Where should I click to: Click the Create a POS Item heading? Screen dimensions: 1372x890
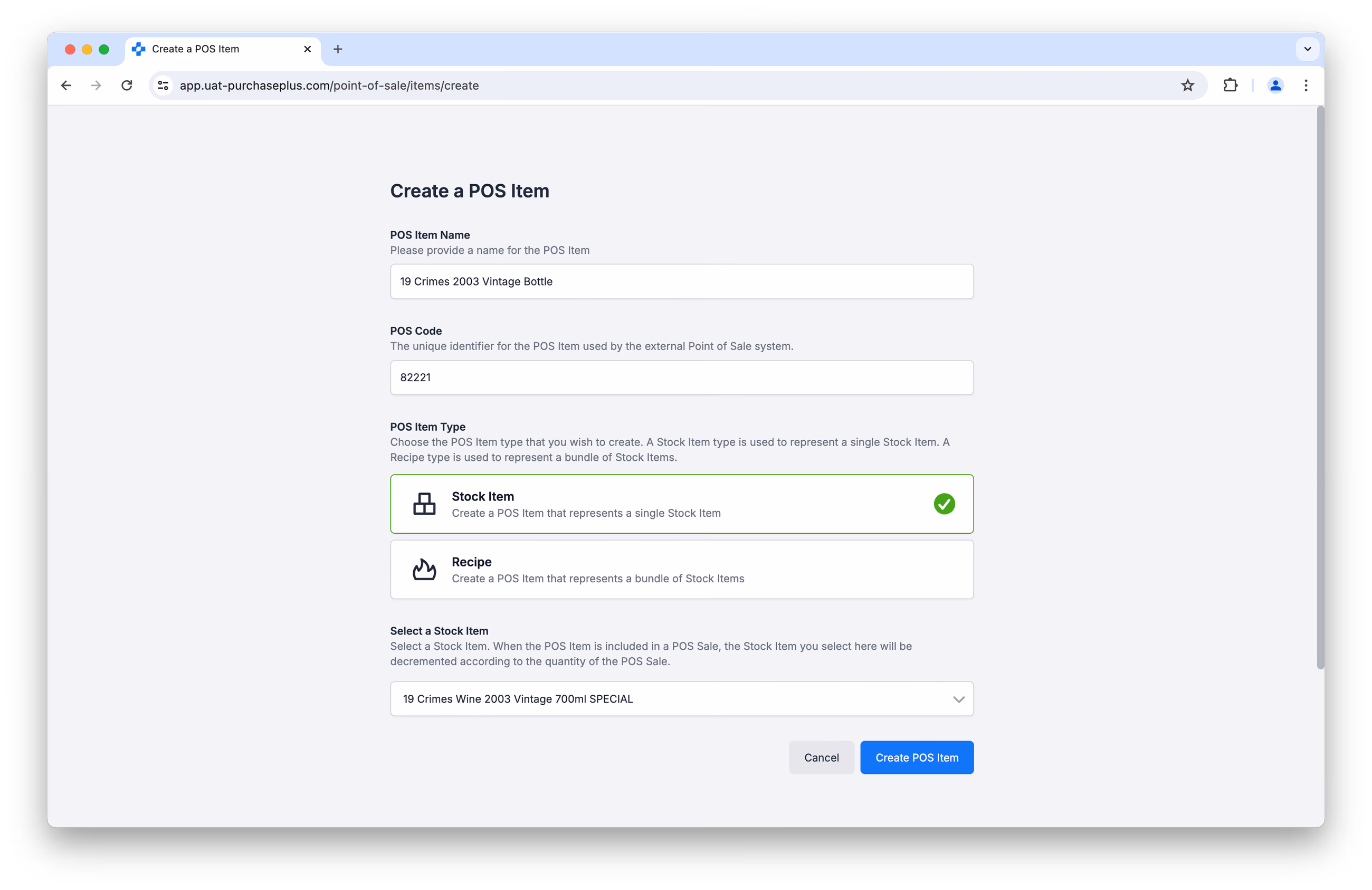click(469, 191)
